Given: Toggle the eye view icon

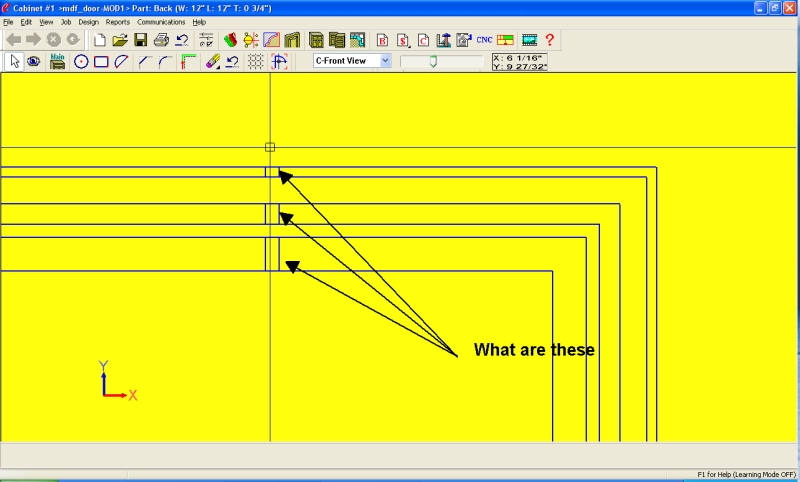Looking at the screenshot, I should pyautogui.click(x=34, y=61).
